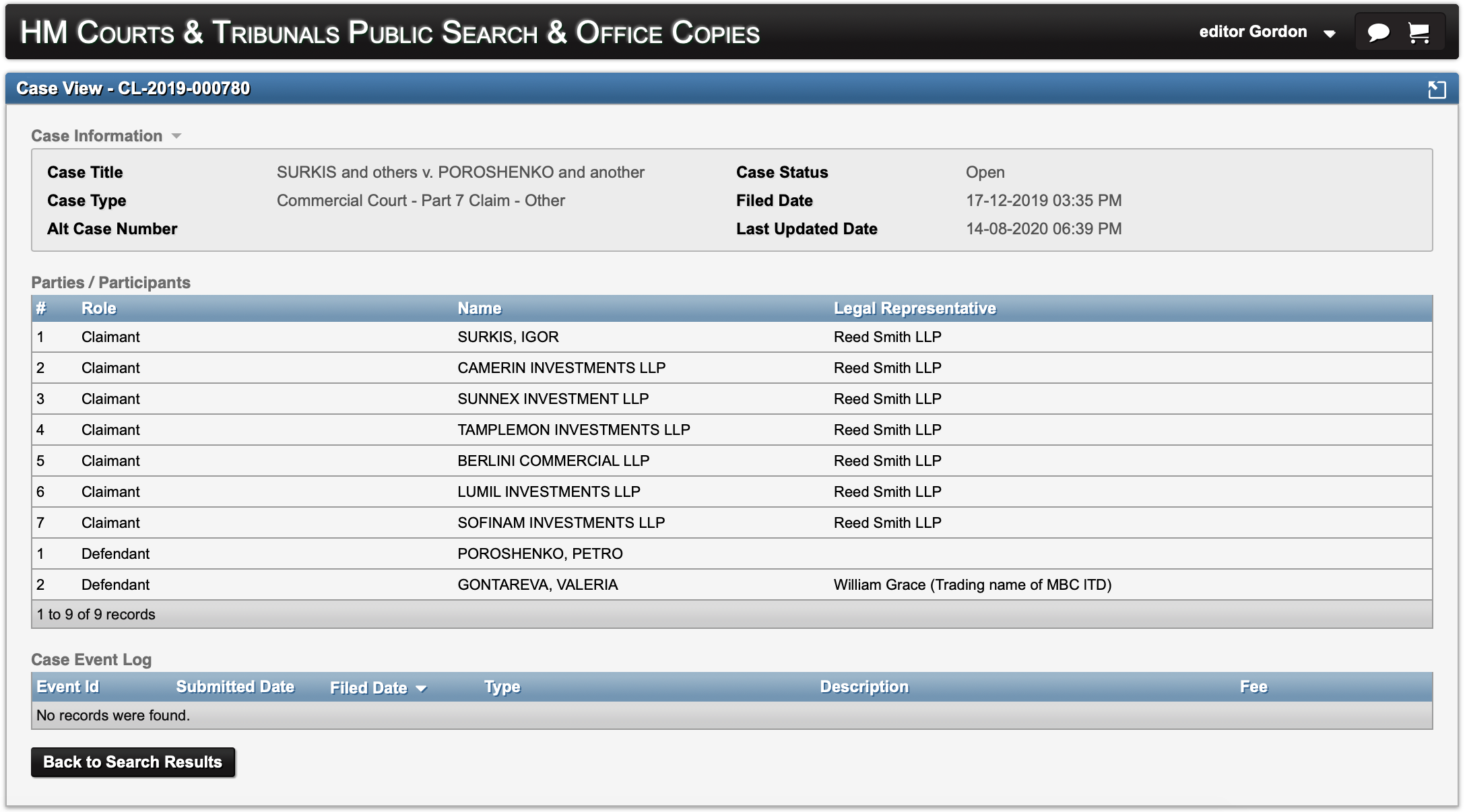Click the expand Case View panel icon

1437,90
